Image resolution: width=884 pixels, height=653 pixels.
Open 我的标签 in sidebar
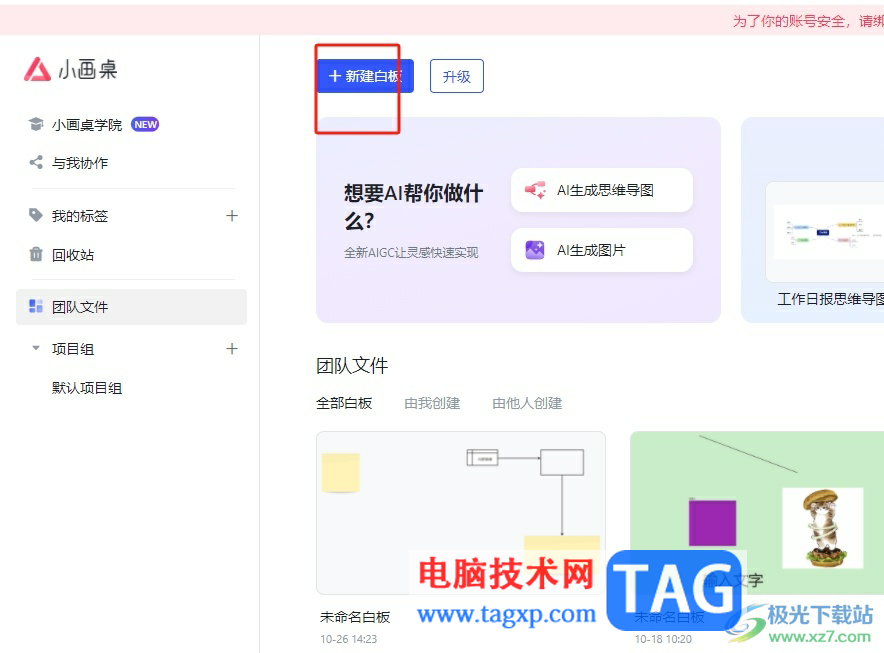[80, 216]
